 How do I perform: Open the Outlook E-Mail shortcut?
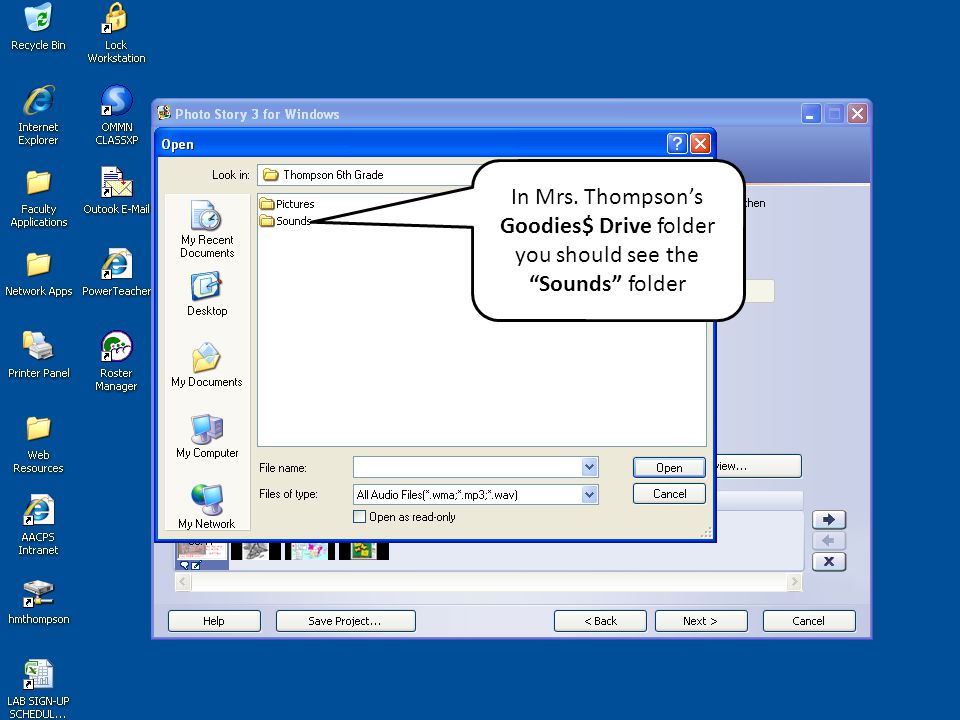click(116, 190)
